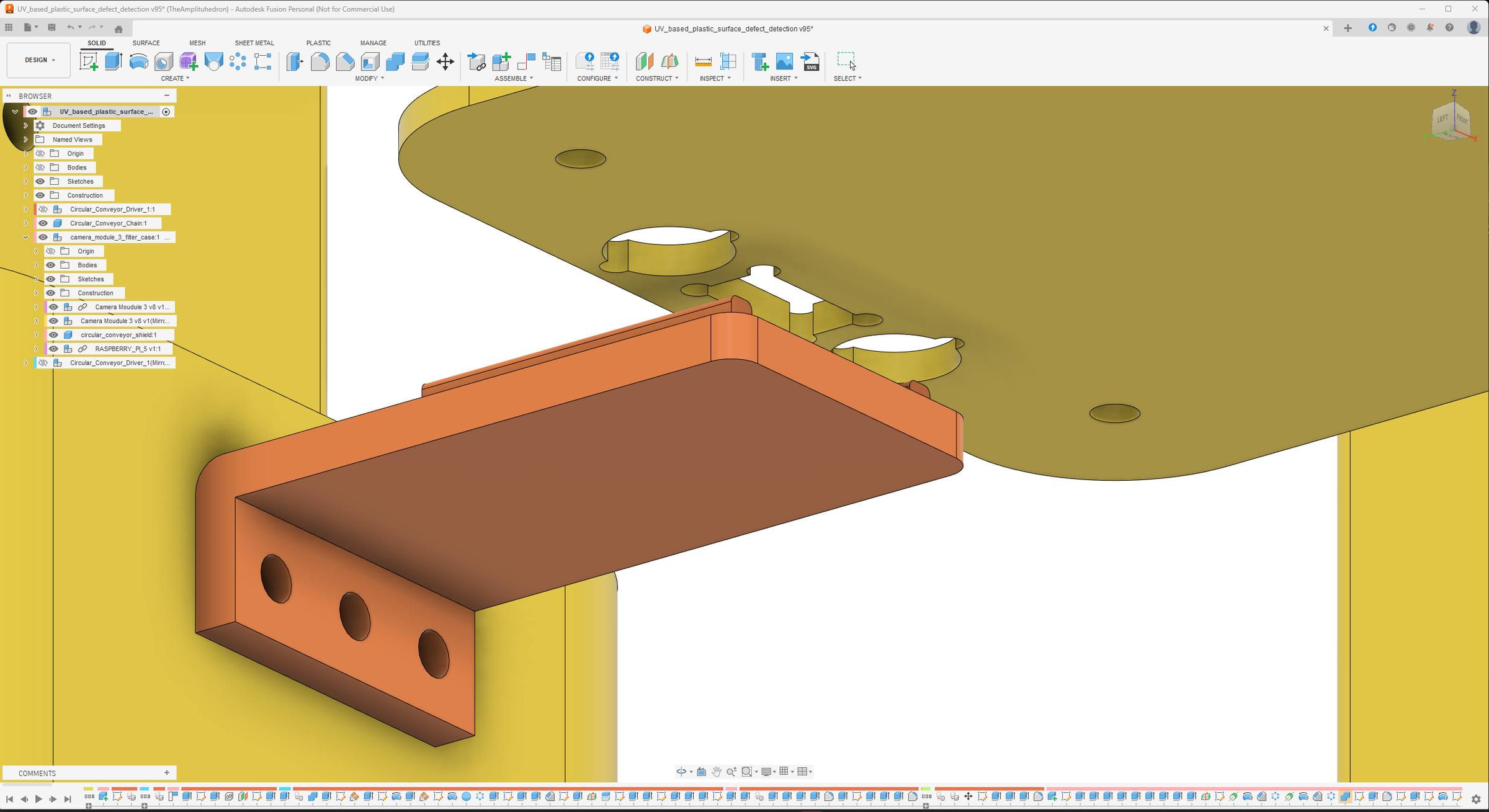The image size is (1489, 812).
Task: Switch to the MESH tab
Action: pos(197,43)
